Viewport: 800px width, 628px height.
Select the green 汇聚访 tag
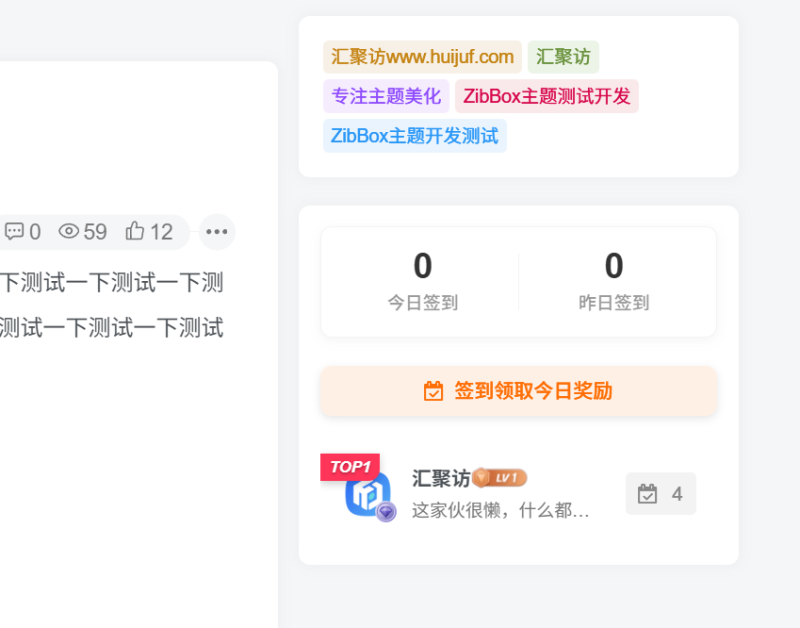click(563, 57)
